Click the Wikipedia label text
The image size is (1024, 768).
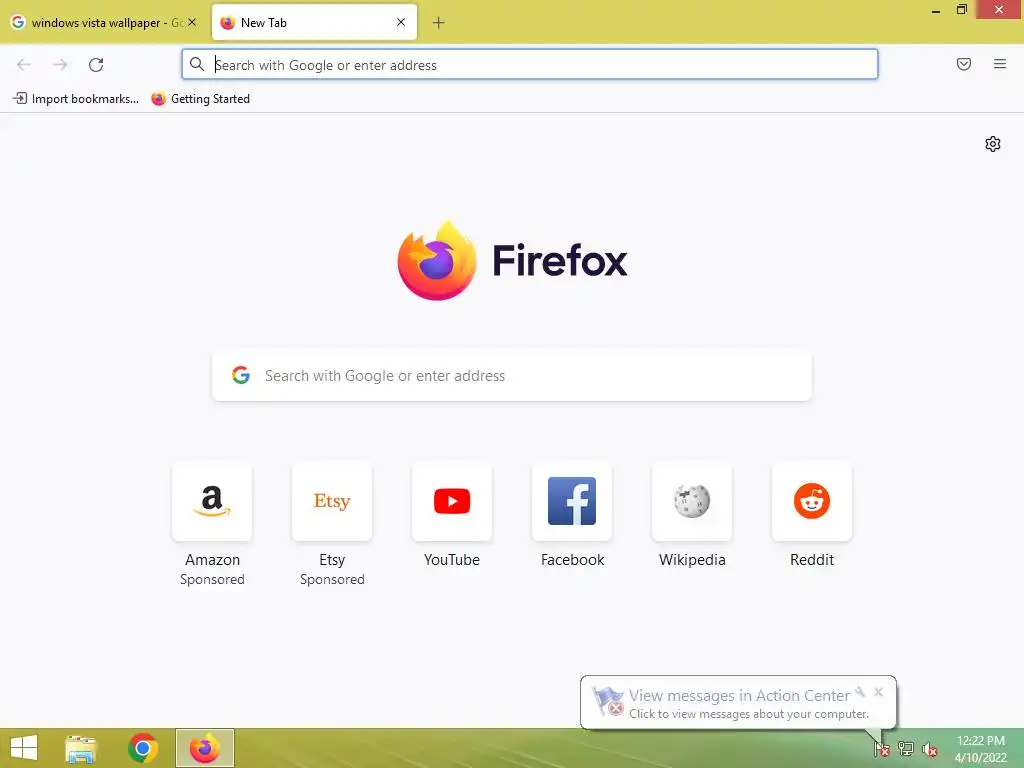(692, 560)
